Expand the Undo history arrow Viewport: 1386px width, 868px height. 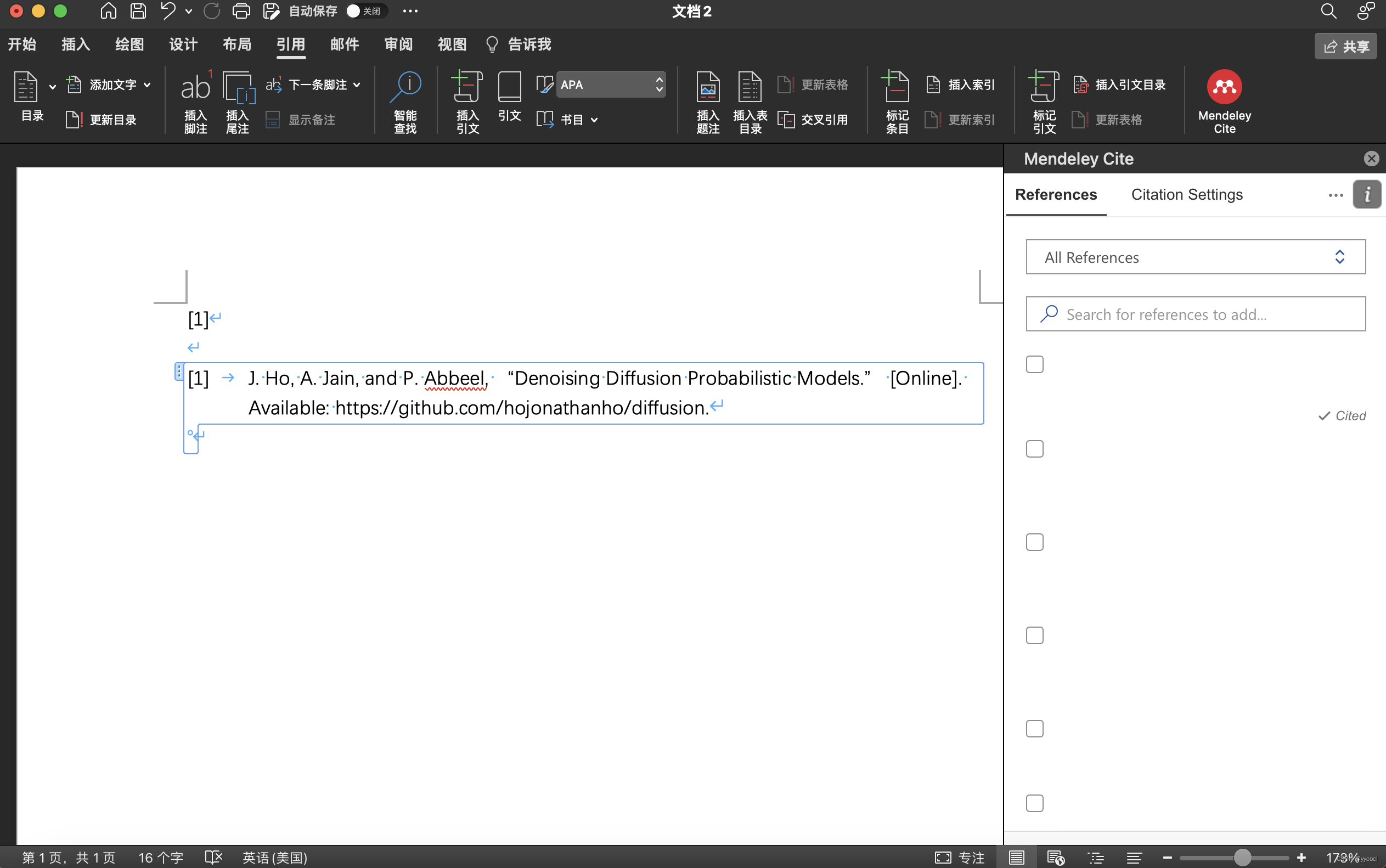[188, 11]
